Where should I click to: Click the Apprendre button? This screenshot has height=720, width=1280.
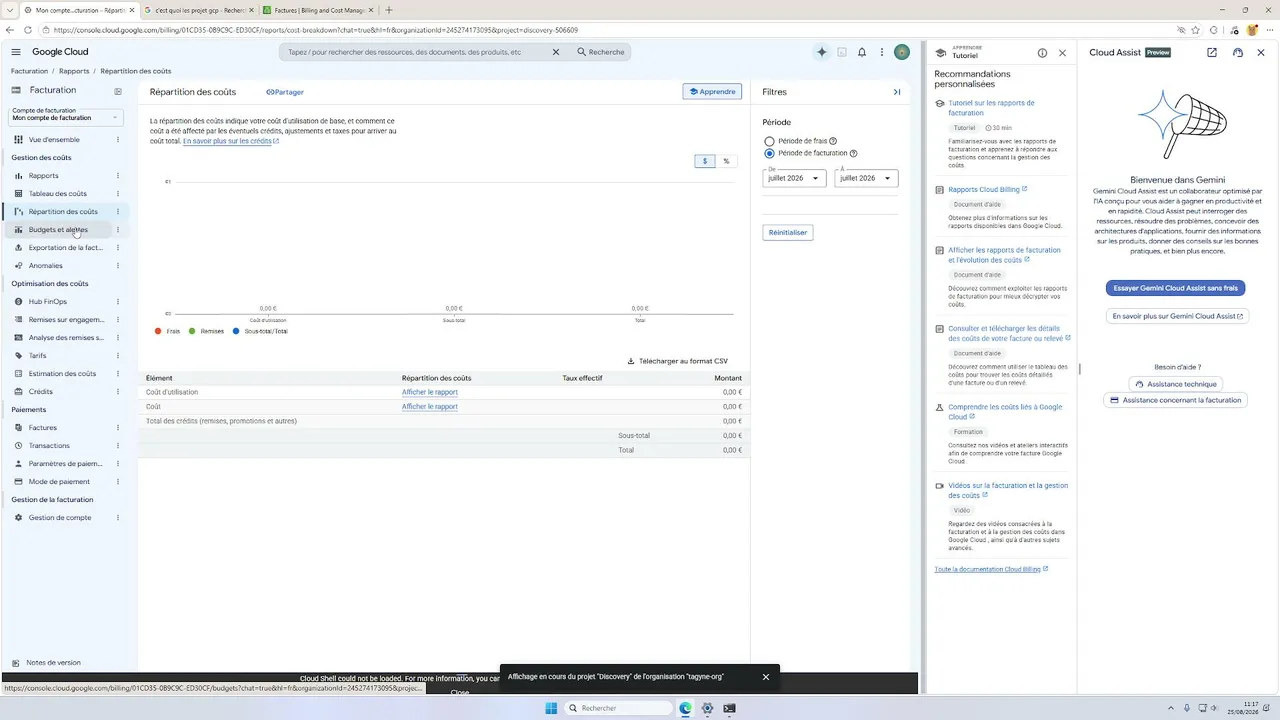point(712,92)
